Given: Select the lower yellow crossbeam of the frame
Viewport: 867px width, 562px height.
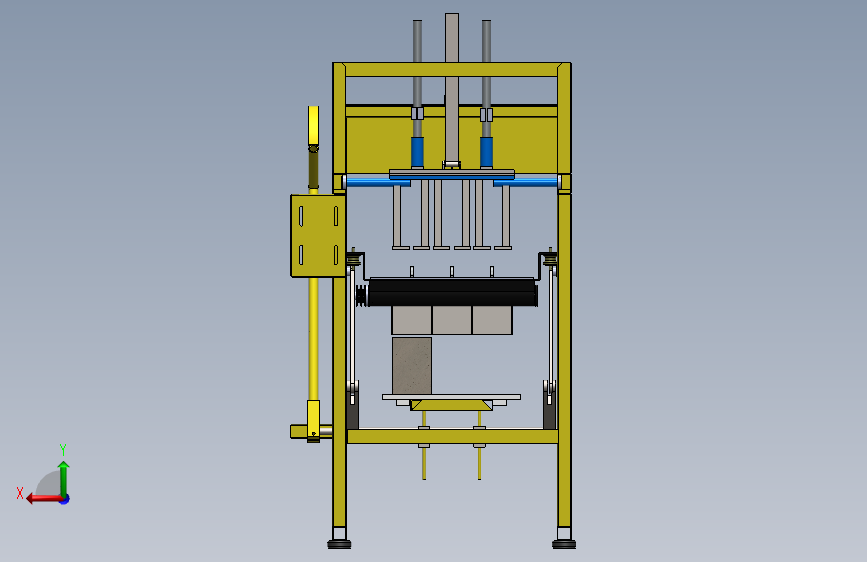Looking at the screenshot, I should click(452, 436).
